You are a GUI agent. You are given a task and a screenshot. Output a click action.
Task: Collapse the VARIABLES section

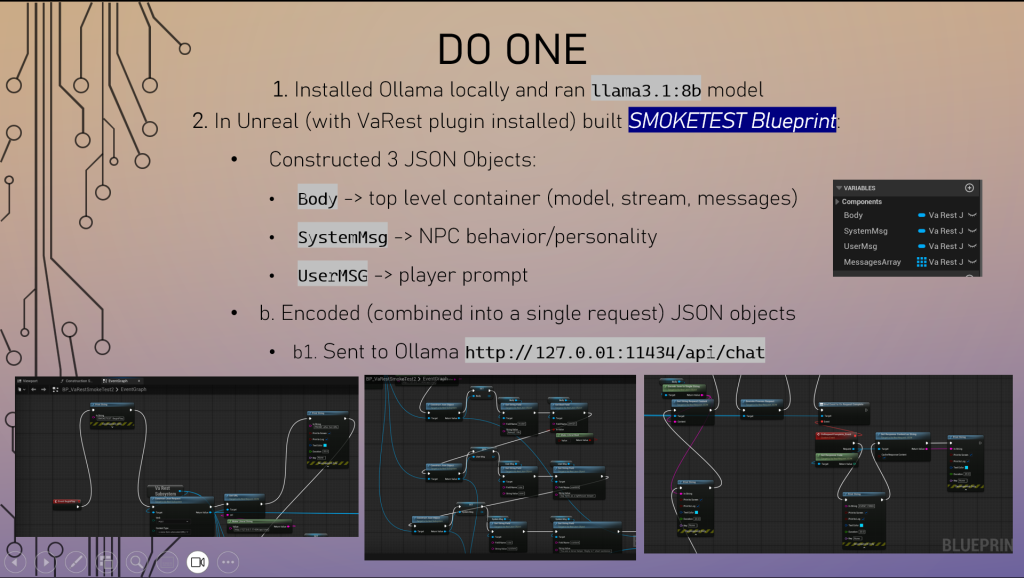coord(839,188)
